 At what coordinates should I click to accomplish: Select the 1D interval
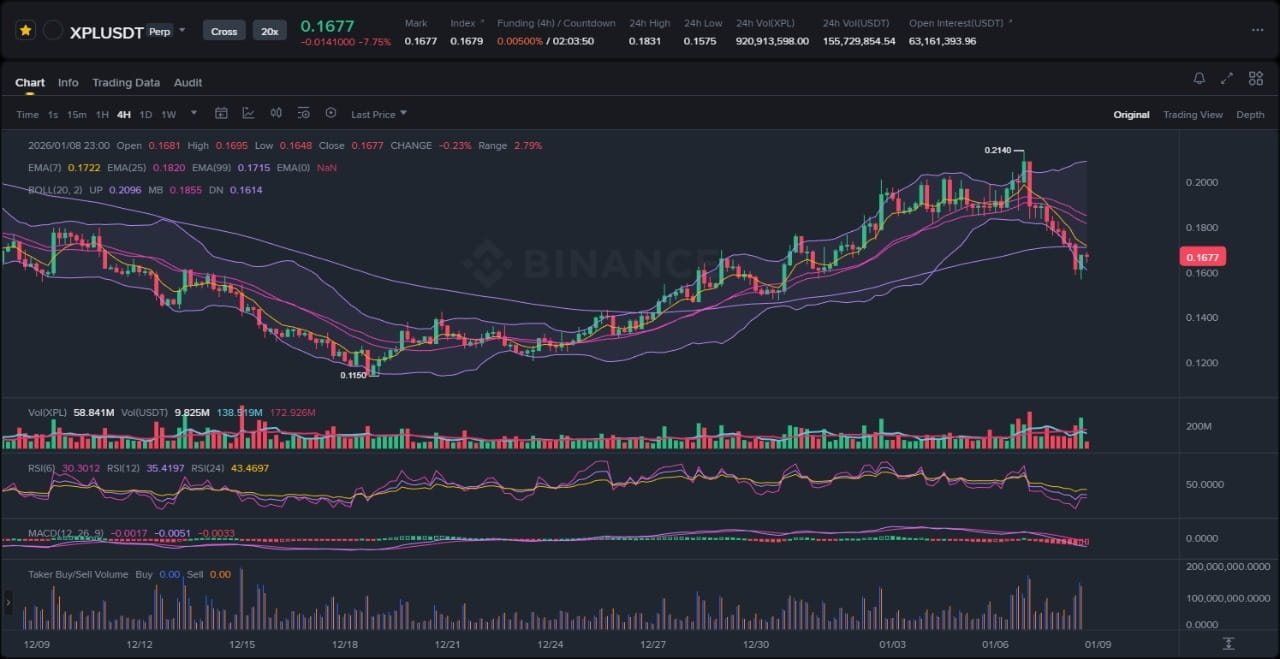tap(146, 114)
